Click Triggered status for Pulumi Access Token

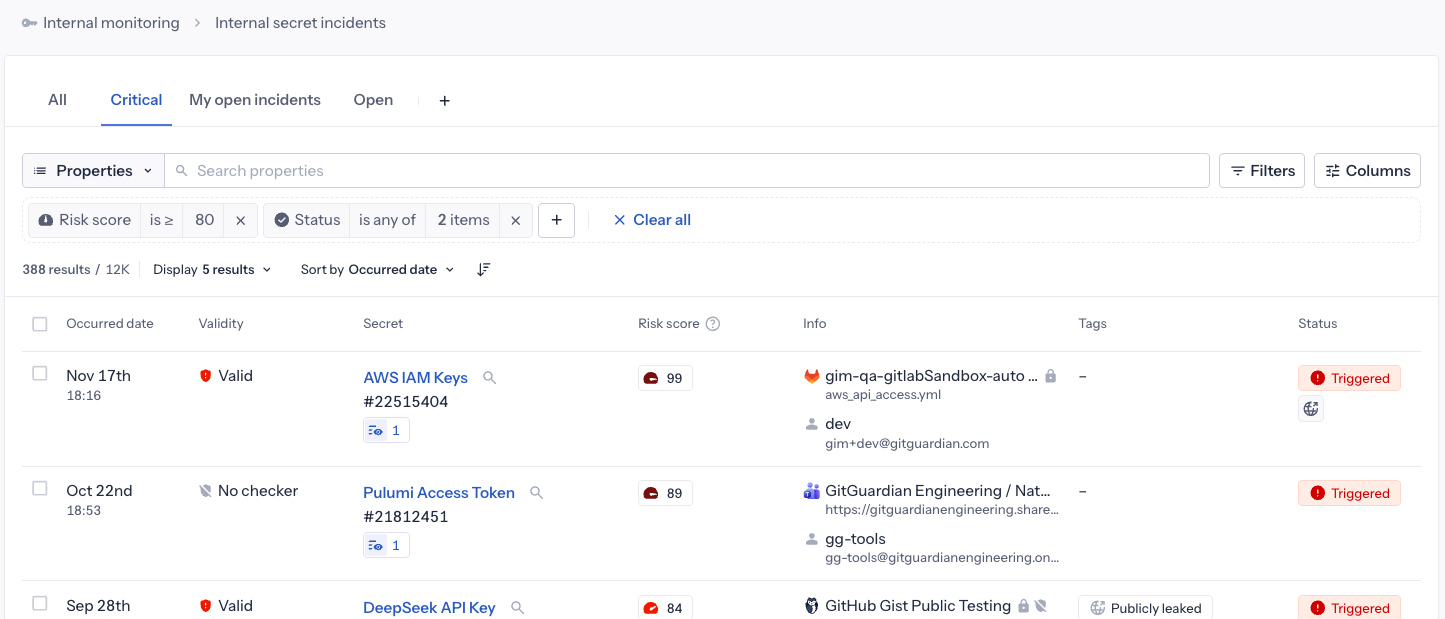(1349, 493)
